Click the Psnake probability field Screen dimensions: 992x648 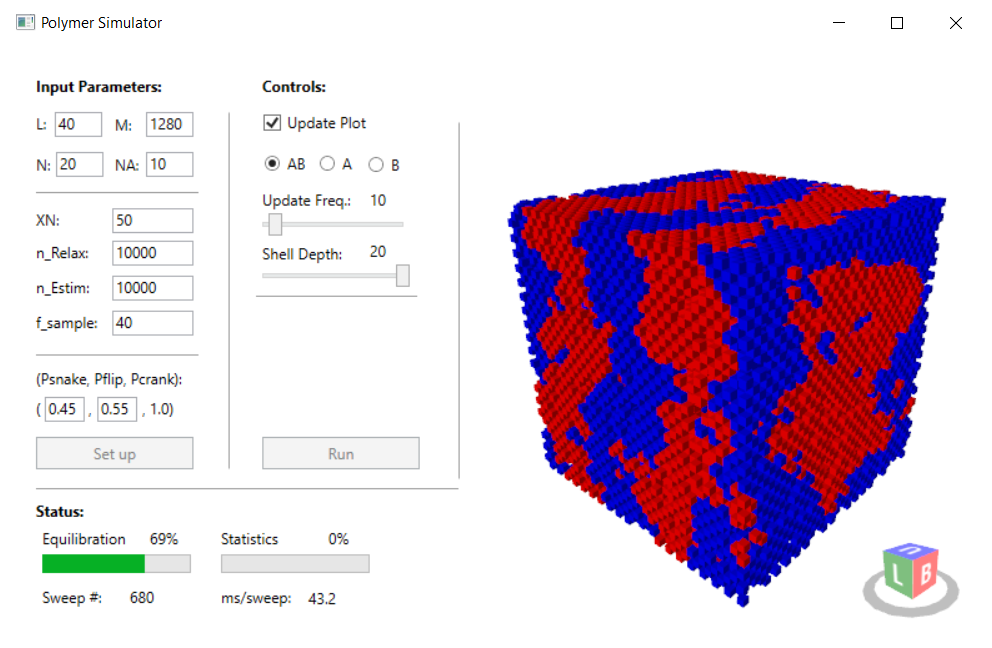pos(65,410)
